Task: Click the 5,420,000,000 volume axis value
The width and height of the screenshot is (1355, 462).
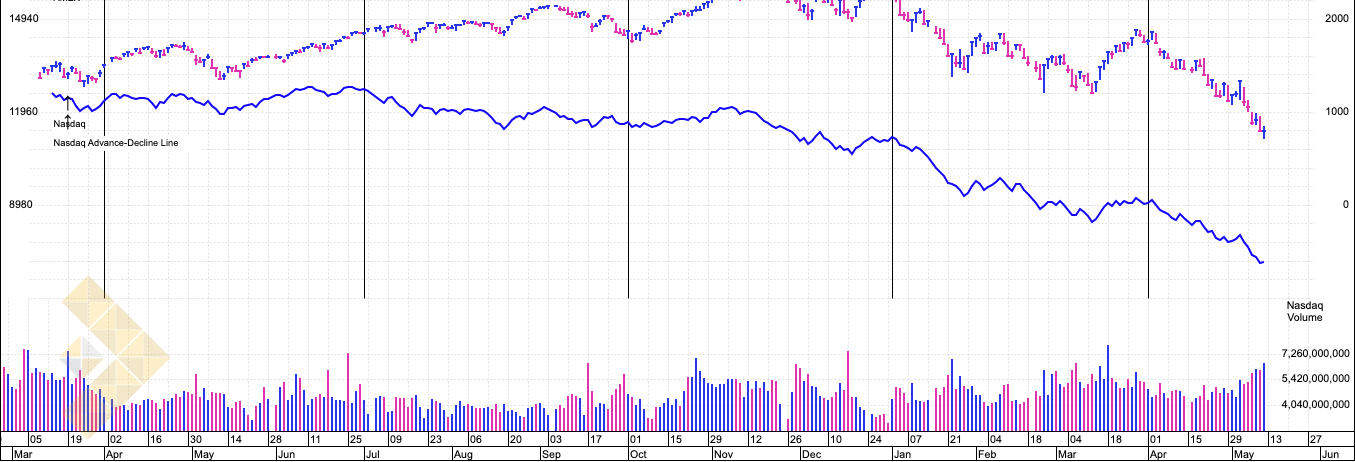Action: point(1316,380)
